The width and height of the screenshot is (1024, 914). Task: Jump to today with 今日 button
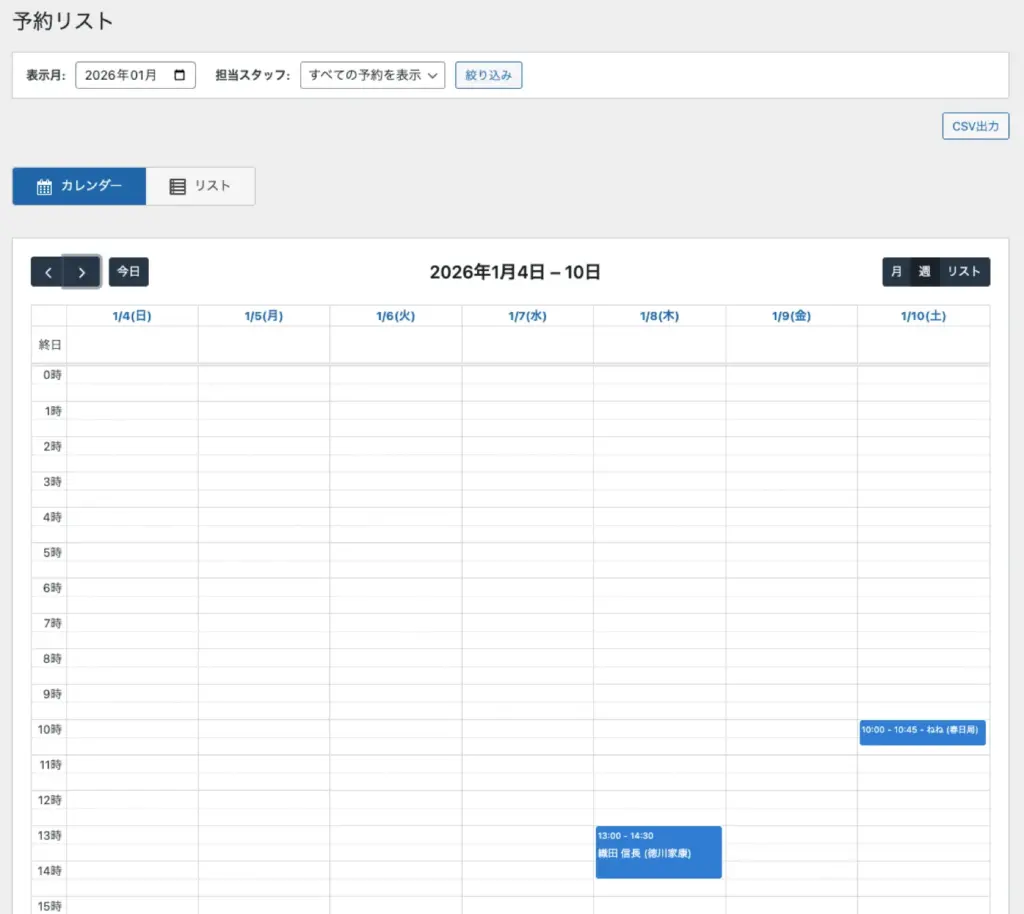(x=128, y=272)
